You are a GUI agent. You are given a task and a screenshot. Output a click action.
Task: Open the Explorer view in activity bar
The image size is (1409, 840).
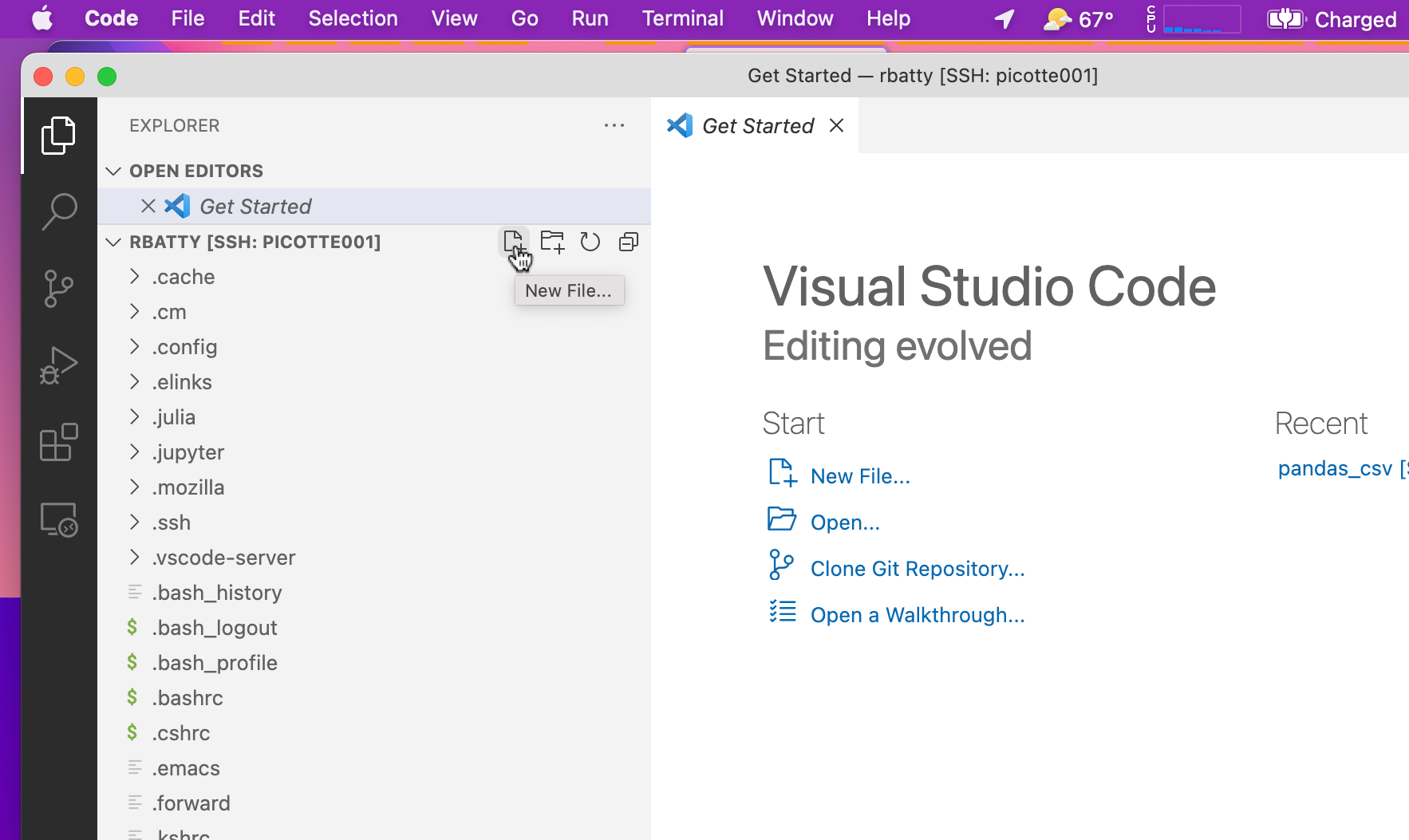tap(58, 136)
